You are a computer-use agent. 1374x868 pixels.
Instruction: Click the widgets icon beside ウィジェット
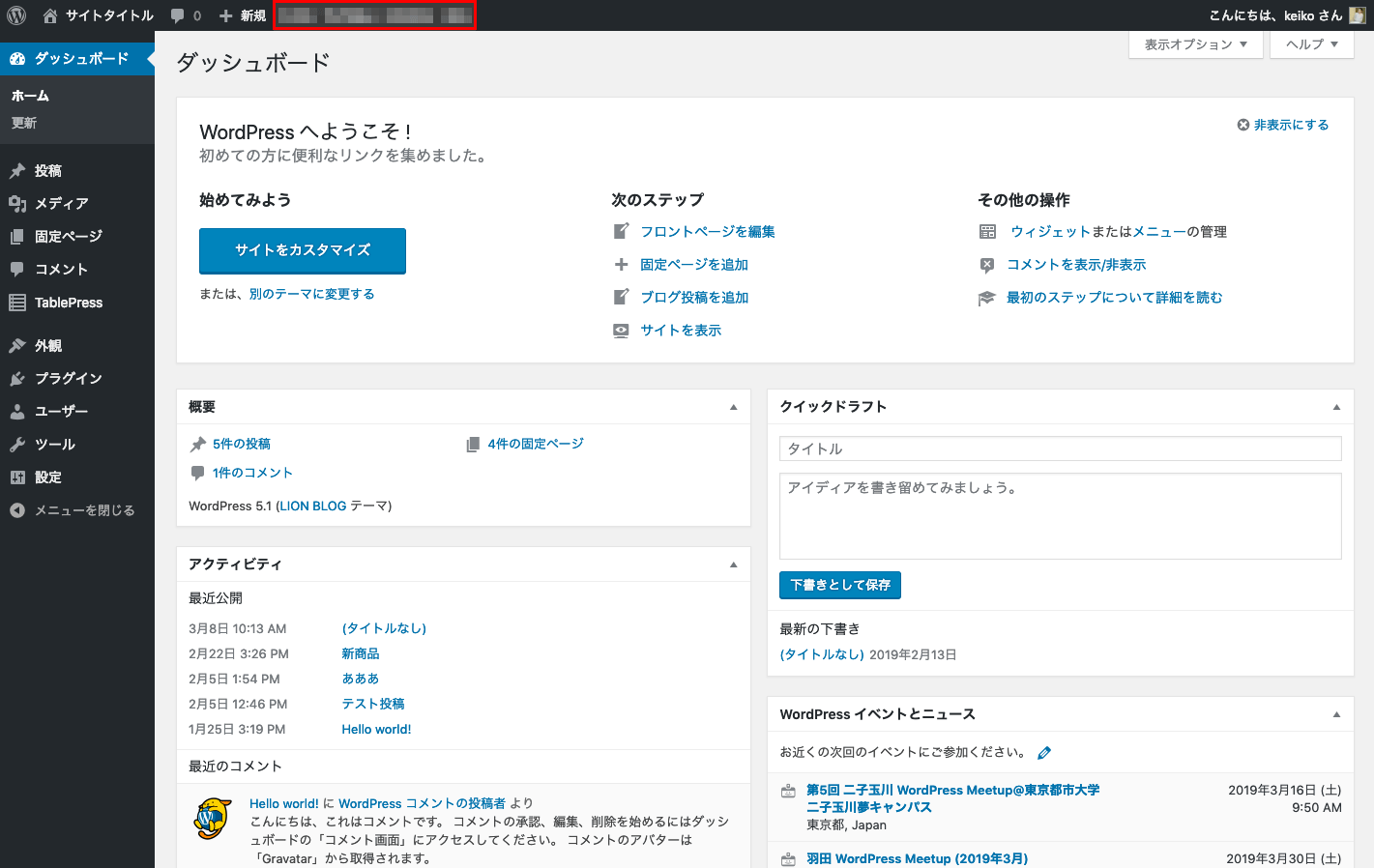click(x=987, y=232)
